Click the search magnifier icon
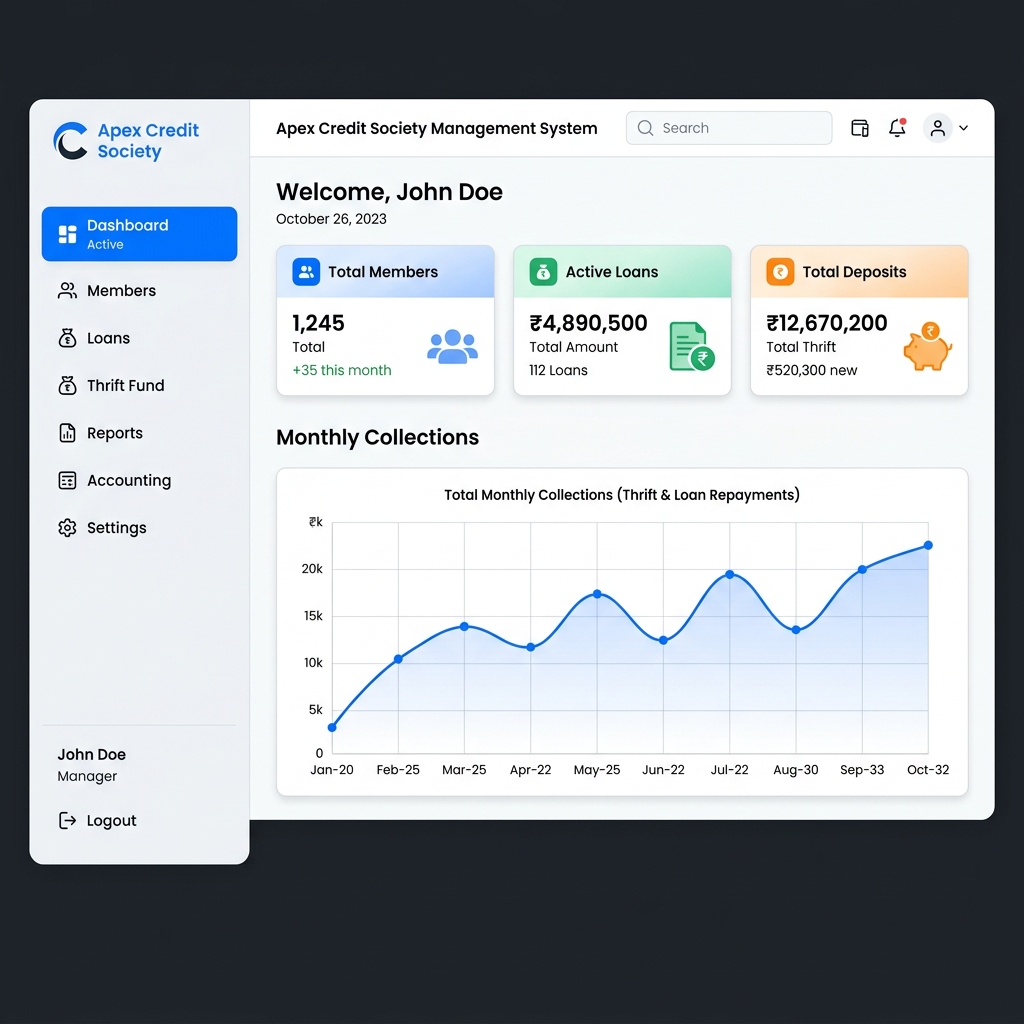 click(645, 128)
